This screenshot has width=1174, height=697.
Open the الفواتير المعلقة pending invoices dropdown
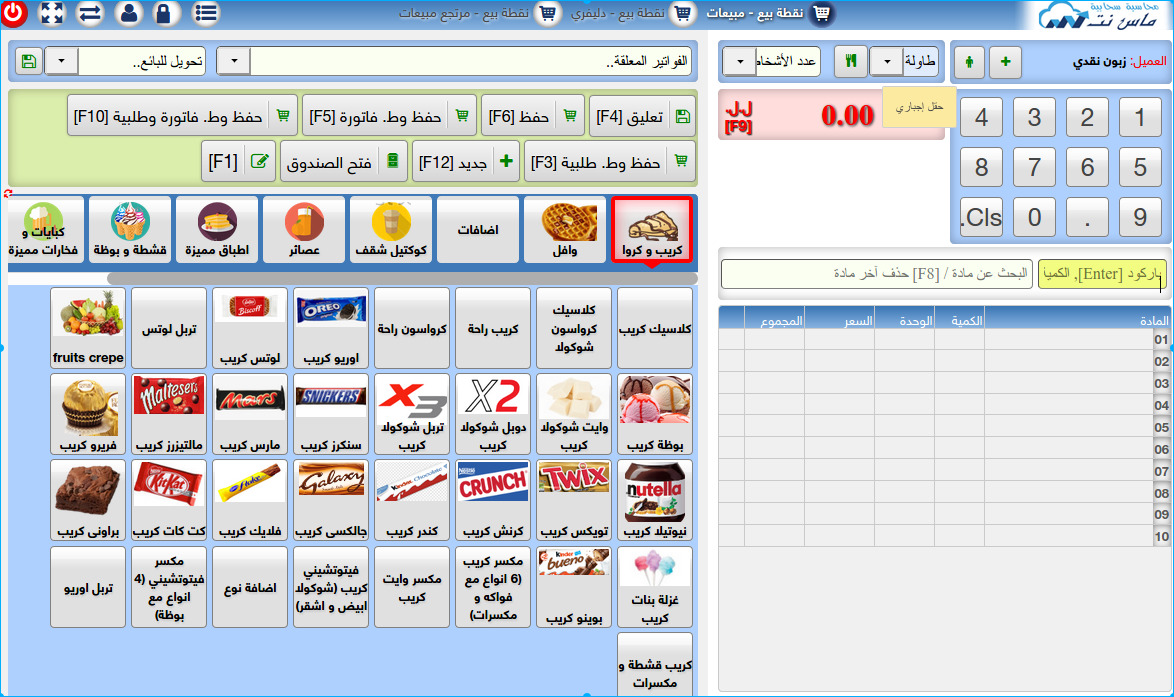234,61
